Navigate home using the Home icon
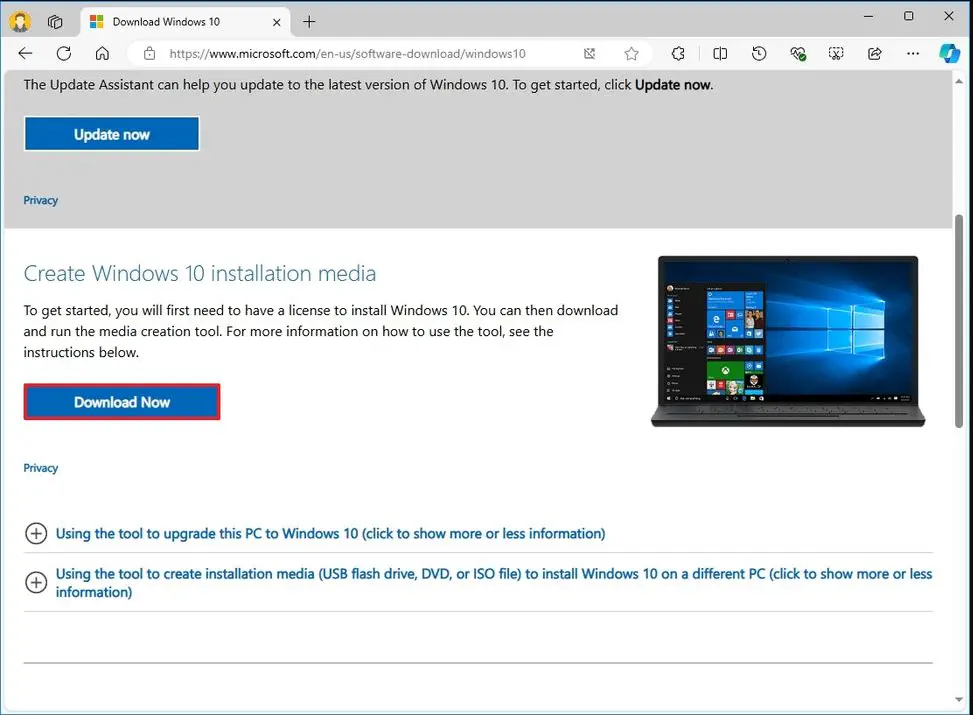The image size is (973, 715). 102,53
